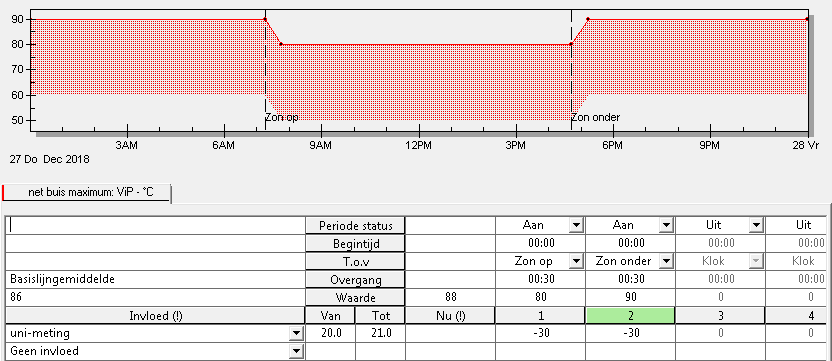The height and width of the screenshot is (361, 832).
Task: Expand the Zon op T.o.v dropdown
Action: click(576, 261)
